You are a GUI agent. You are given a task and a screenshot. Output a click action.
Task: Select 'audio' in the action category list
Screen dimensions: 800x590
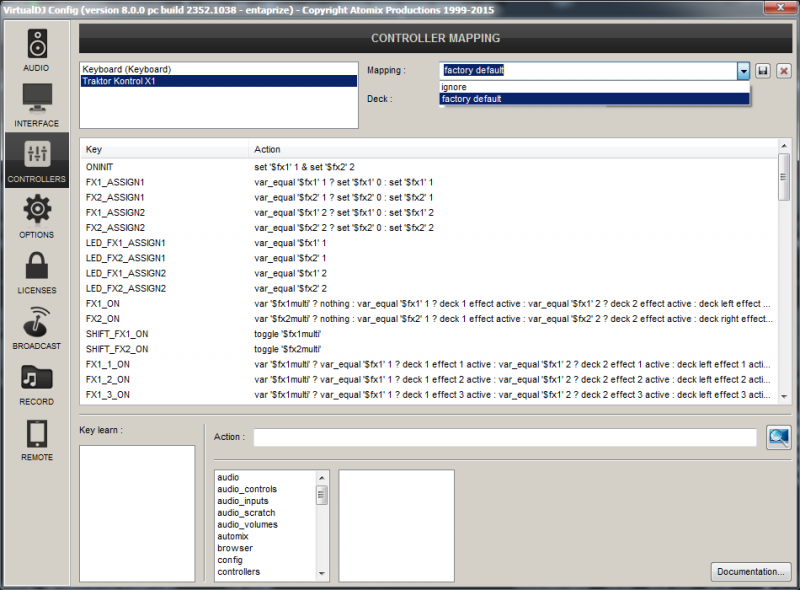(x=266, y=477)
